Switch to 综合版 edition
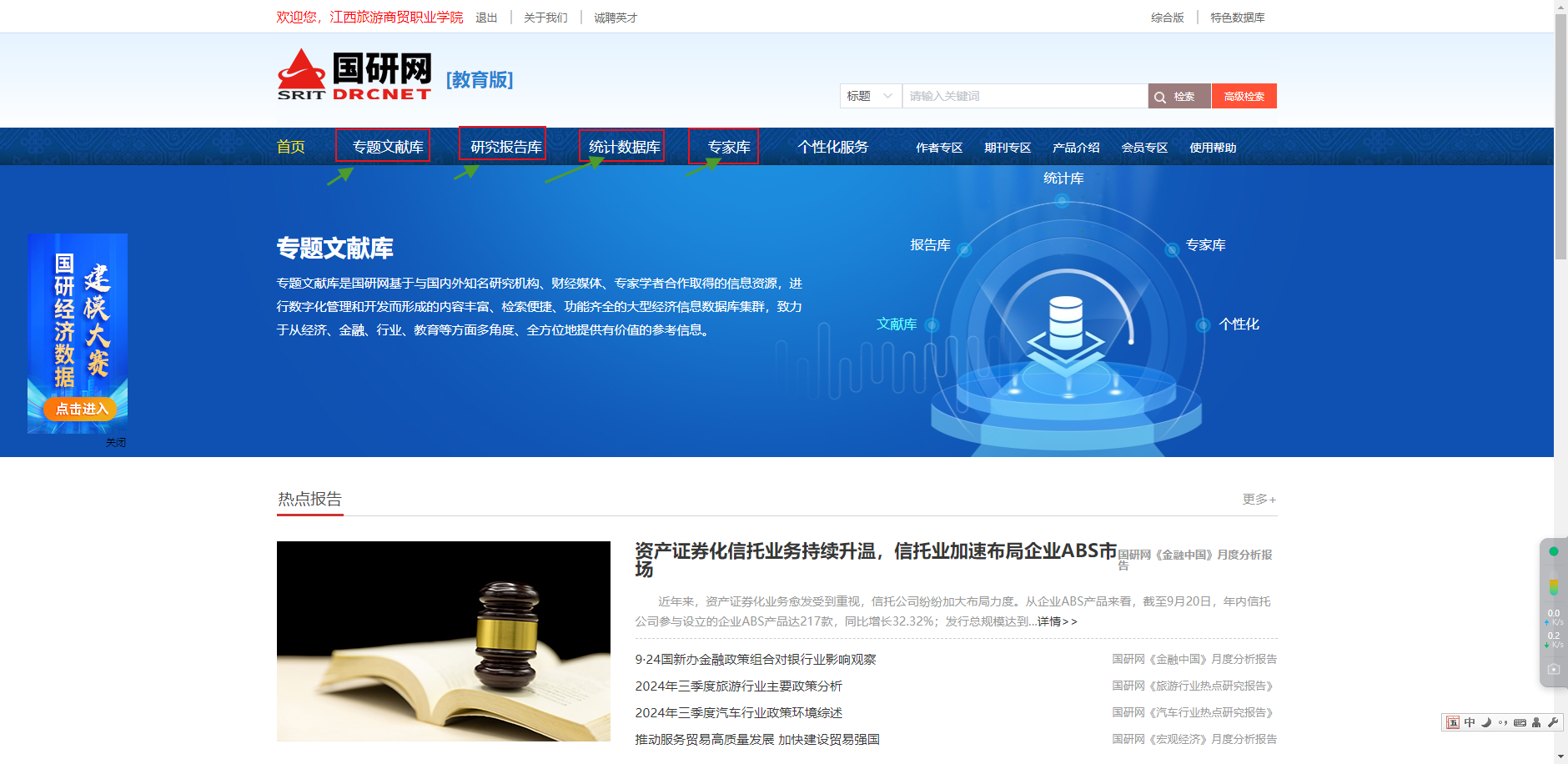This screenshot has height=764, width=1568. coord(1168,18)
